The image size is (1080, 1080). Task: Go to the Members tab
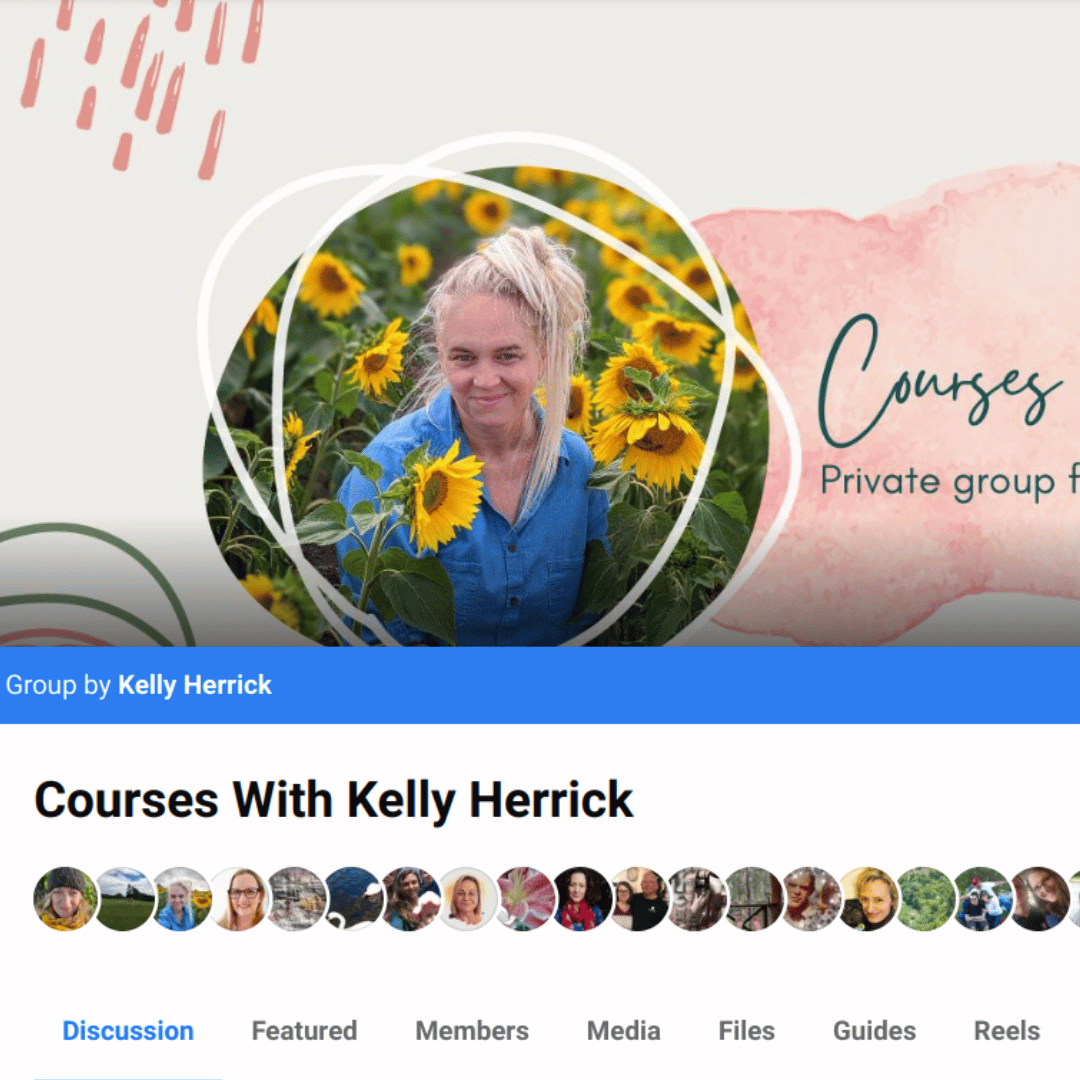click(x=472, y=1030)
